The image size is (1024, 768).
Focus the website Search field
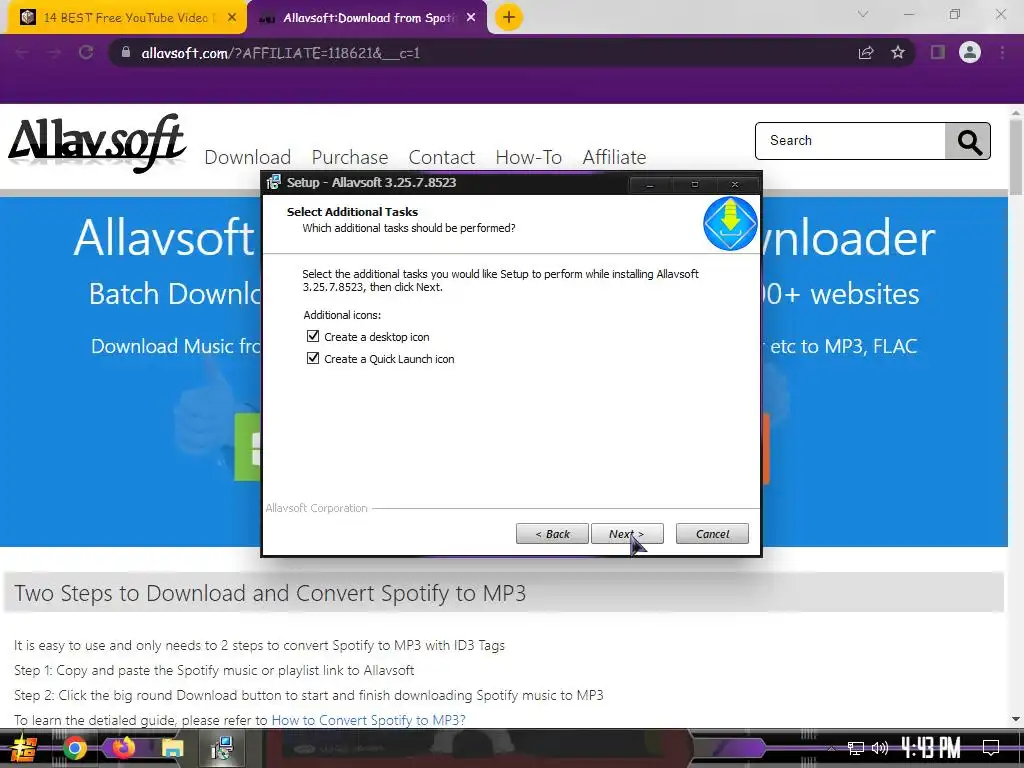tap(850, 140)
